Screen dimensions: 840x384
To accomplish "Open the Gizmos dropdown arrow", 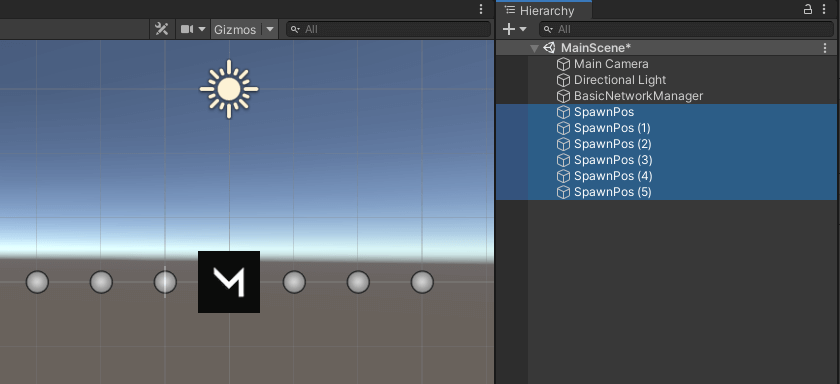I will pos(270,29).
